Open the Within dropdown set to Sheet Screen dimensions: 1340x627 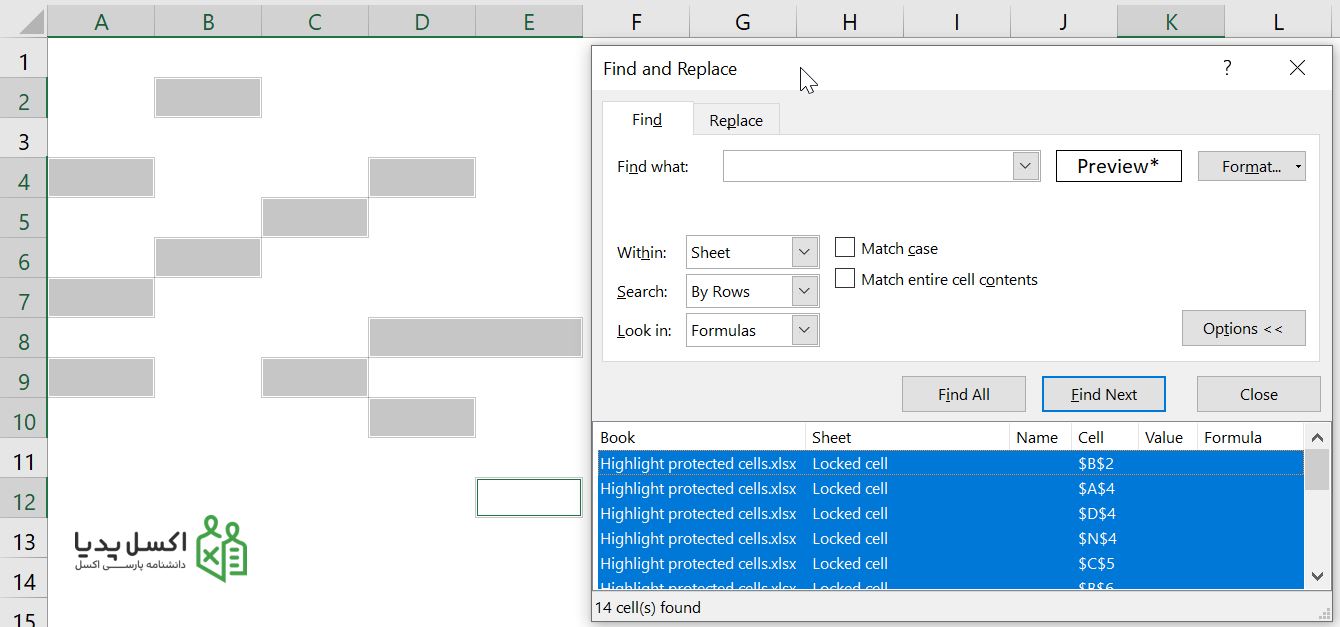pyautogui.click(x=804, y=252)
